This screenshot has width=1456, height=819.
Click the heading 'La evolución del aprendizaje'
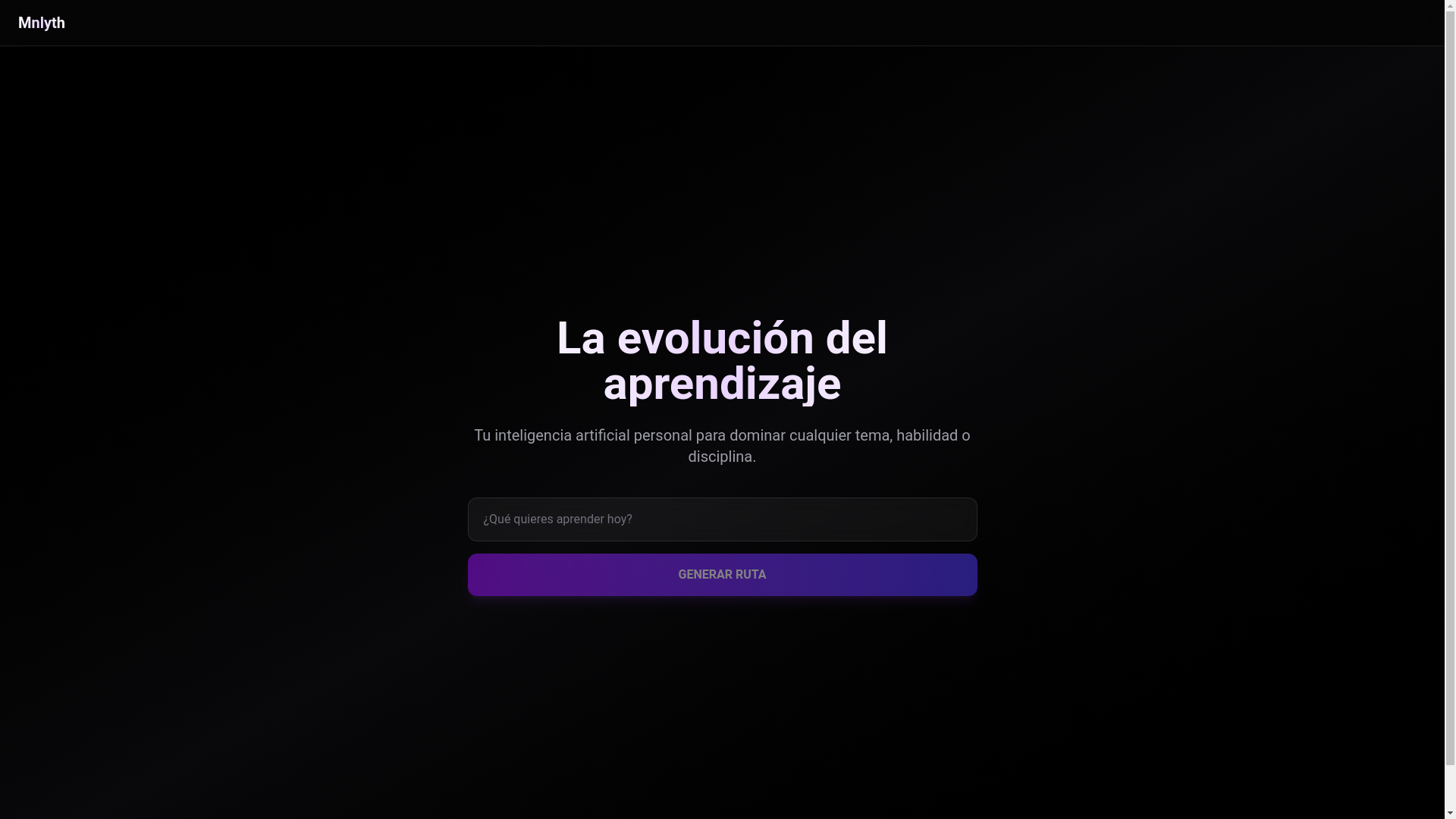pos(722,361)
